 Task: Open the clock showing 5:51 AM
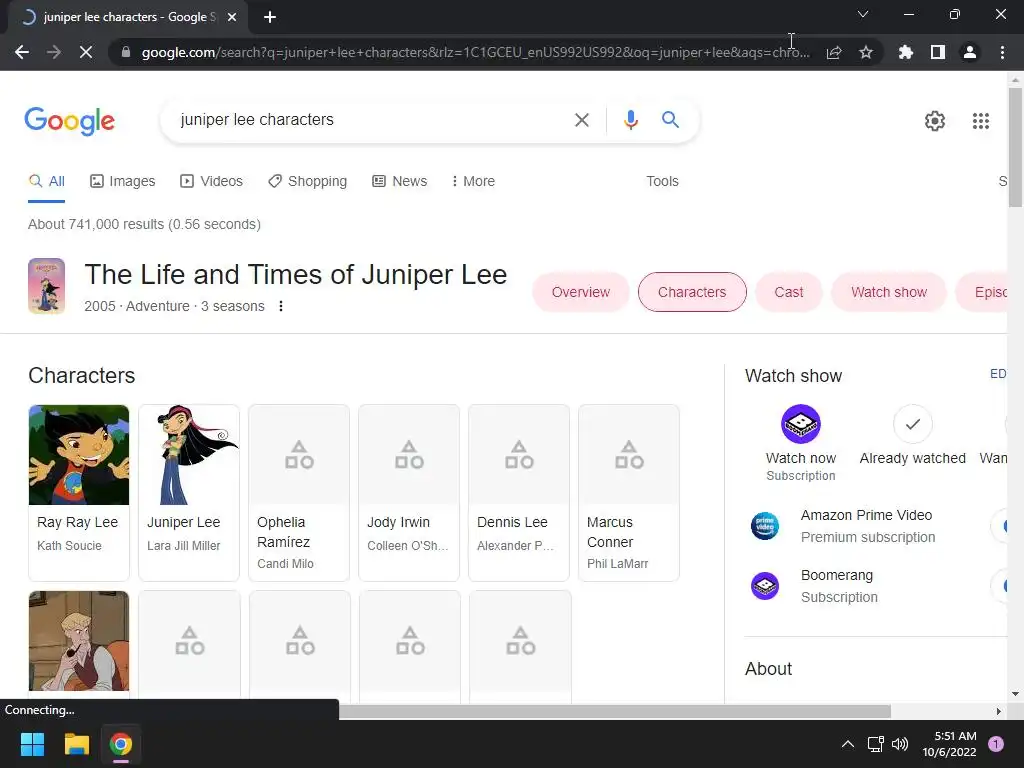[949, 744]
